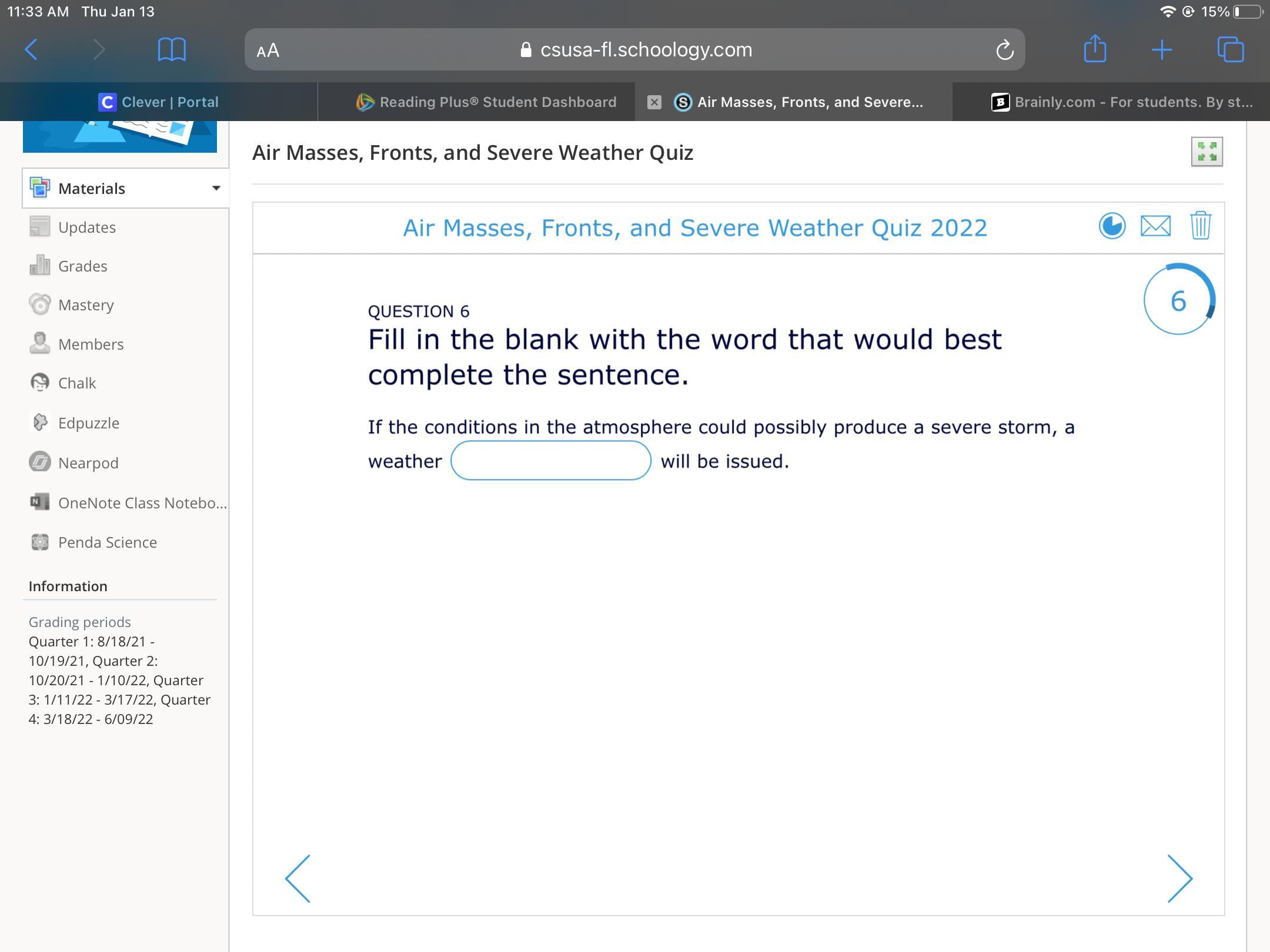Image resolution: width=1270 pixels, height=952 pixels.
Task: Open the Safari tab overview icon
Action: click(1230, 50)
